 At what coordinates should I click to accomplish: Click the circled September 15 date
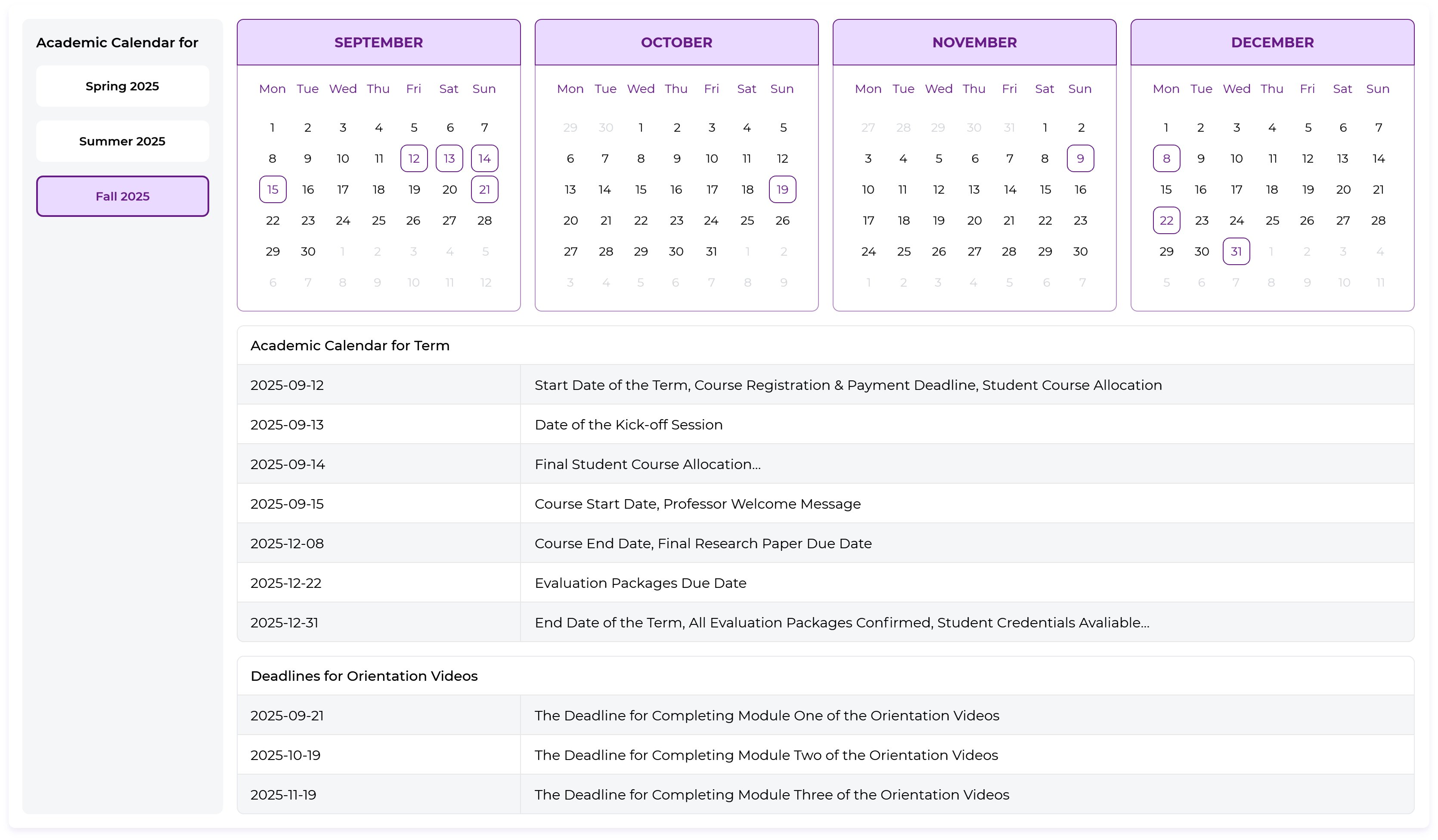(x=273, y=189)
